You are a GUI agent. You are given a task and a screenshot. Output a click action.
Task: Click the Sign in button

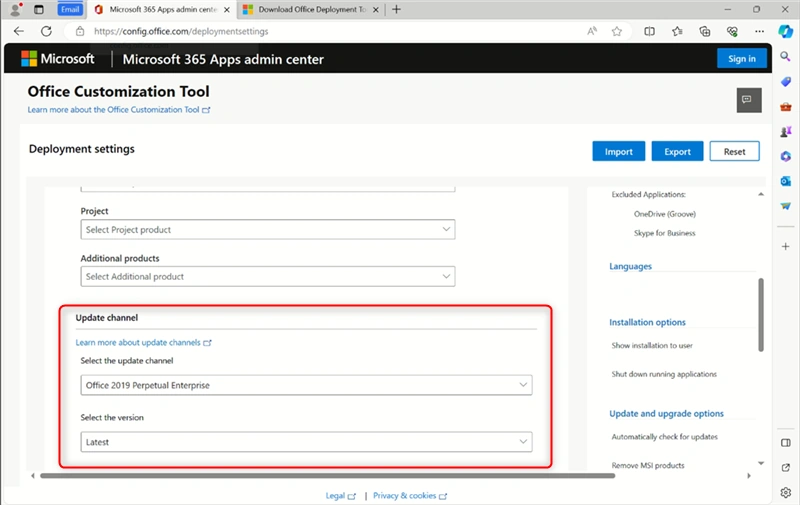742,59
